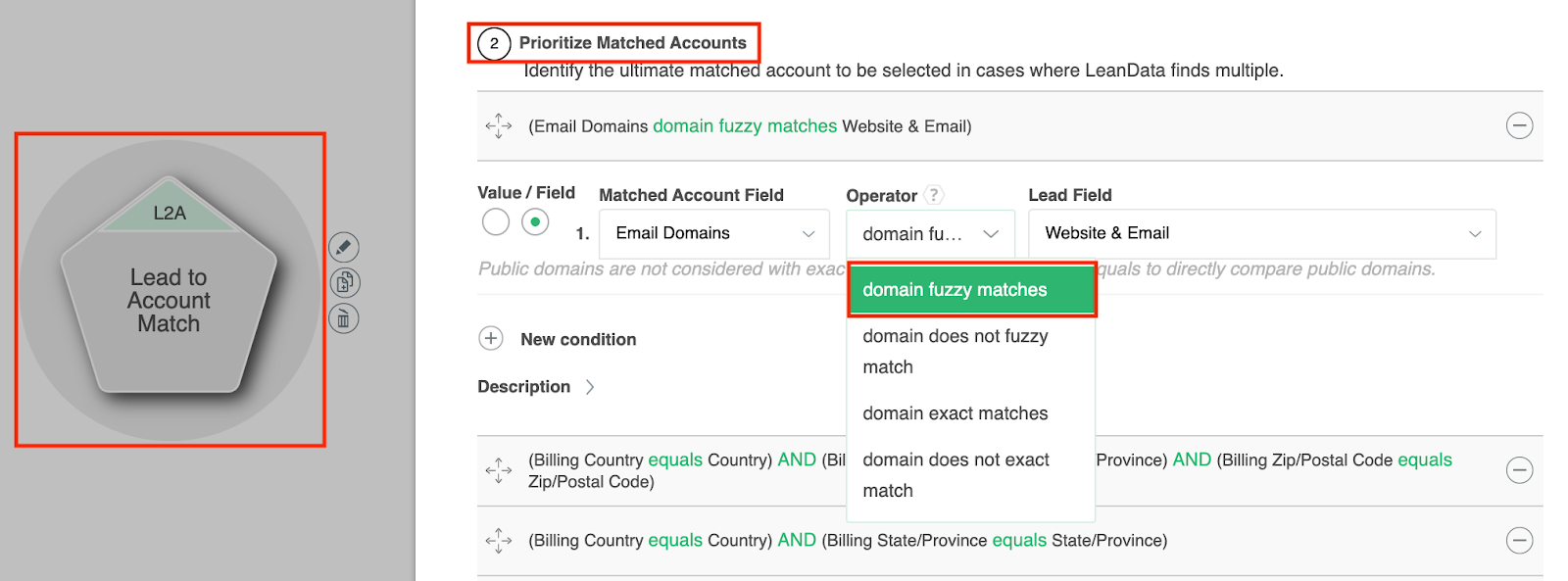Click the New condition link
This screenshot has height=581, width=1568.
pos(578,340)
